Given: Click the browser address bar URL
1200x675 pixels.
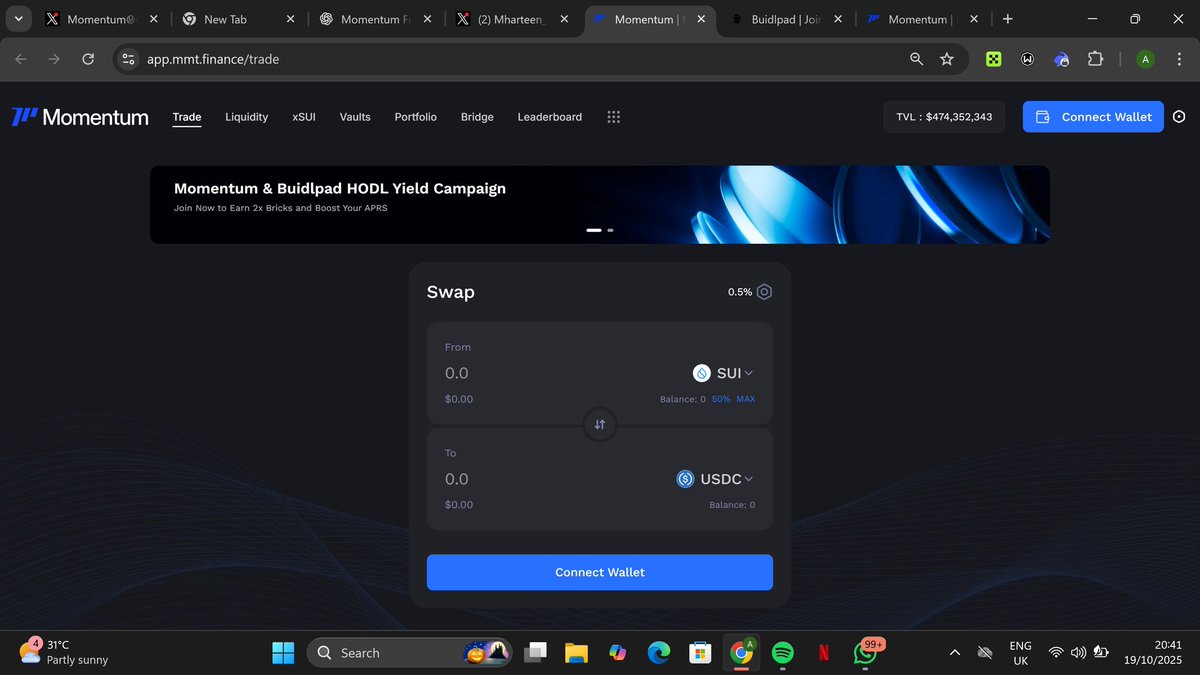Looking at the screenshot, I should click(213, 59).
